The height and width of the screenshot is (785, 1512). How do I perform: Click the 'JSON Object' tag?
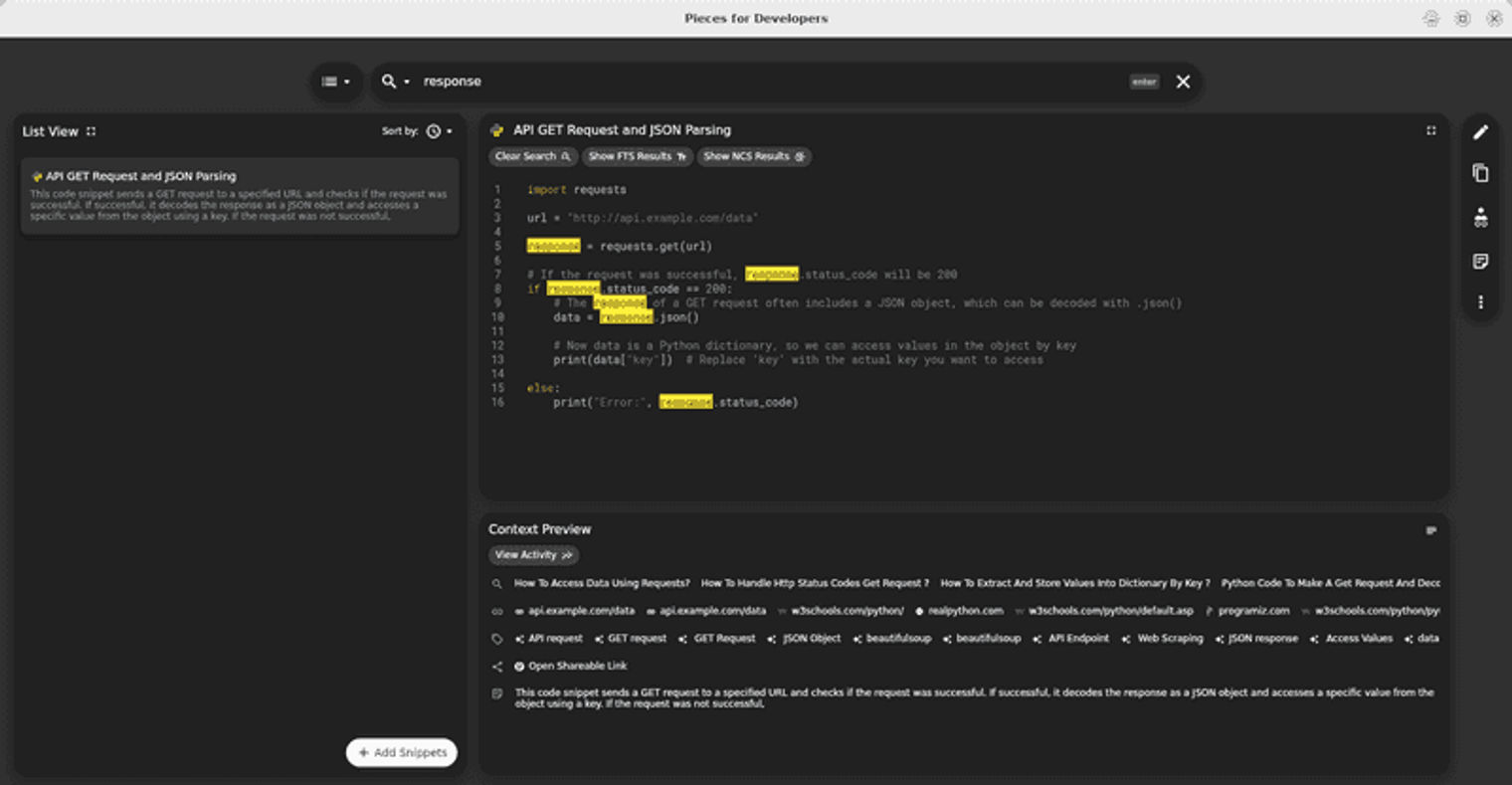click(805, 639)
